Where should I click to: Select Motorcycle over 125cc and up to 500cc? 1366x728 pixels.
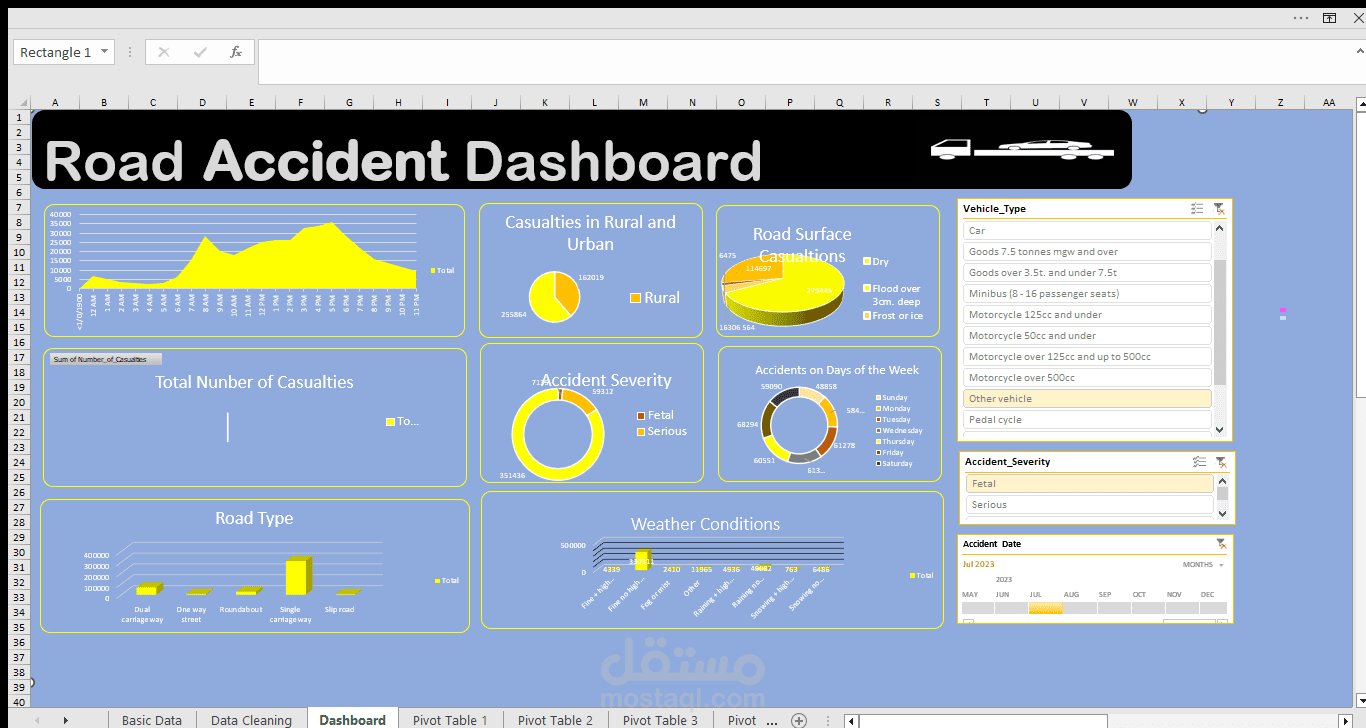1087,356
